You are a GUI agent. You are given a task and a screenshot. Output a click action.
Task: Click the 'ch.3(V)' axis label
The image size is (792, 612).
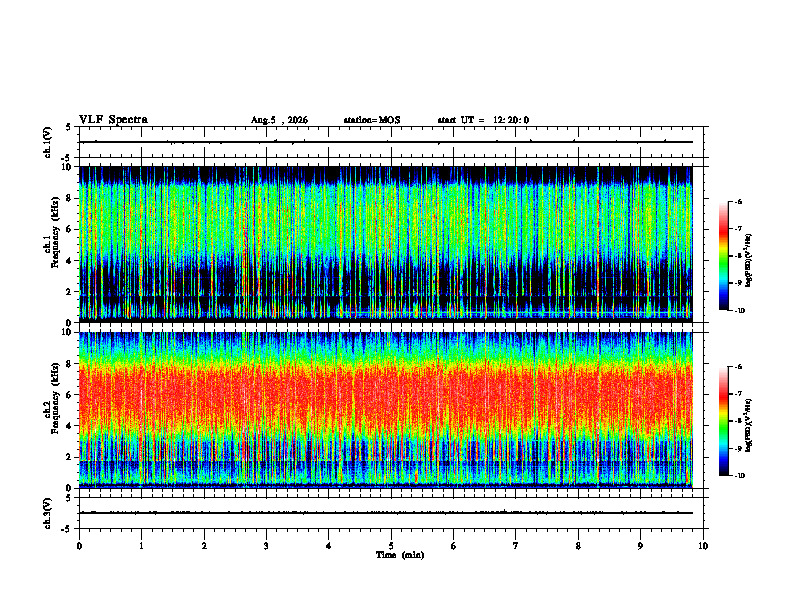(48, 514)
